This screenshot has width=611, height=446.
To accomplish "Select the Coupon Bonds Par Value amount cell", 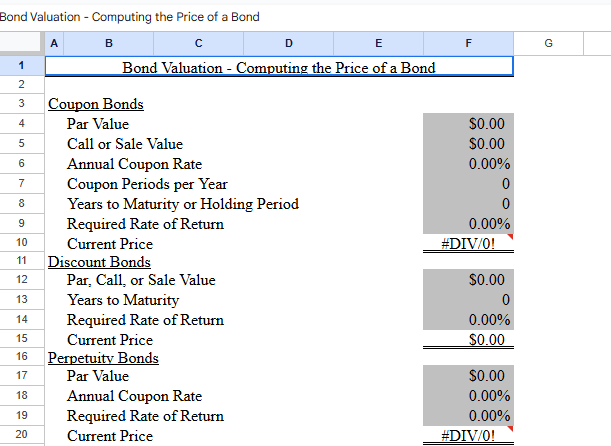I will [x=468, y=124].
